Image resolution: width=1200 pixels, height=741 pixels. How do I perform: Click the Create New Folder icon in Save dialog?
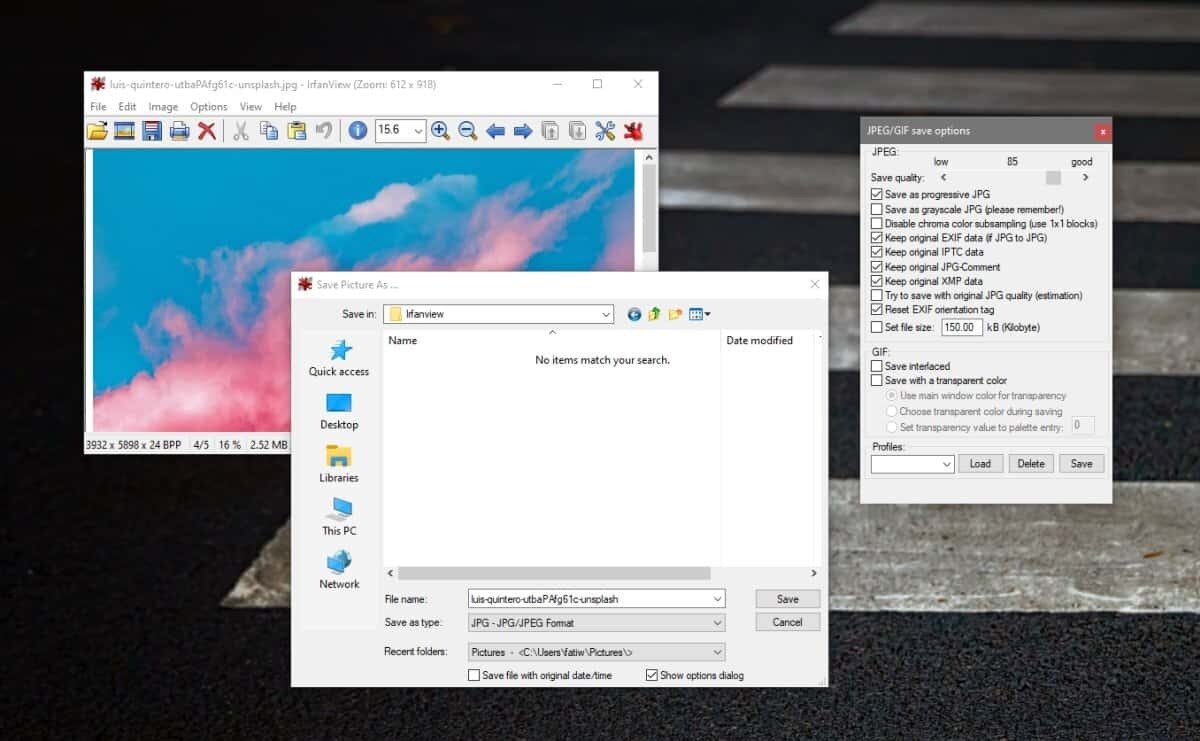click(x=674, y=314)
